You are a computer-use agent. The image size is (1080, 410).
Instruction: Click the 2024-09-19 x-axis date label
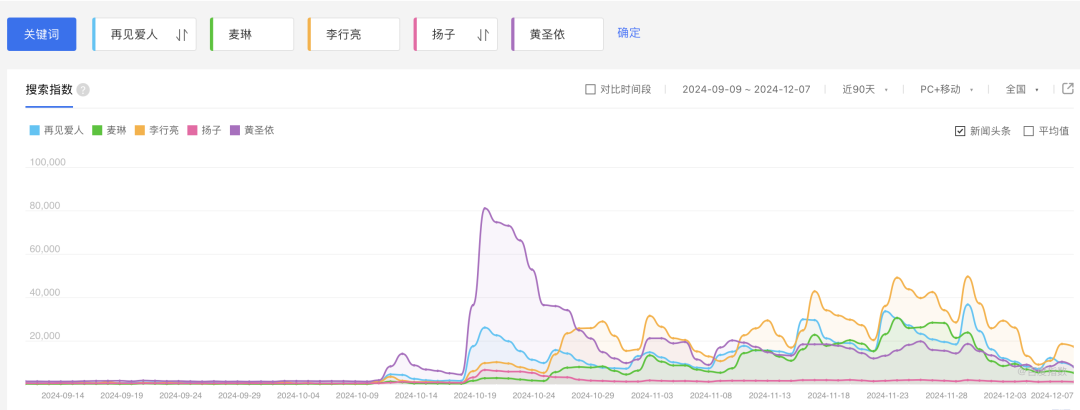point(122,396)
